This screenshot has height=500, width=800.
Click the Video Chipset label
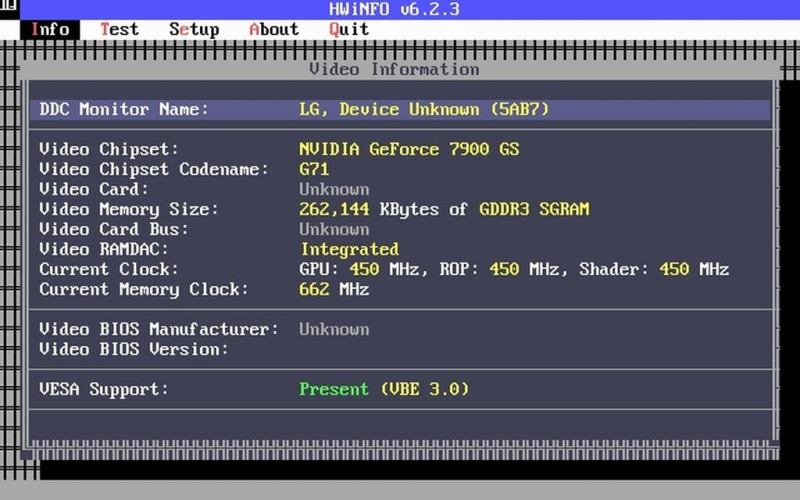tap(109, 149)
